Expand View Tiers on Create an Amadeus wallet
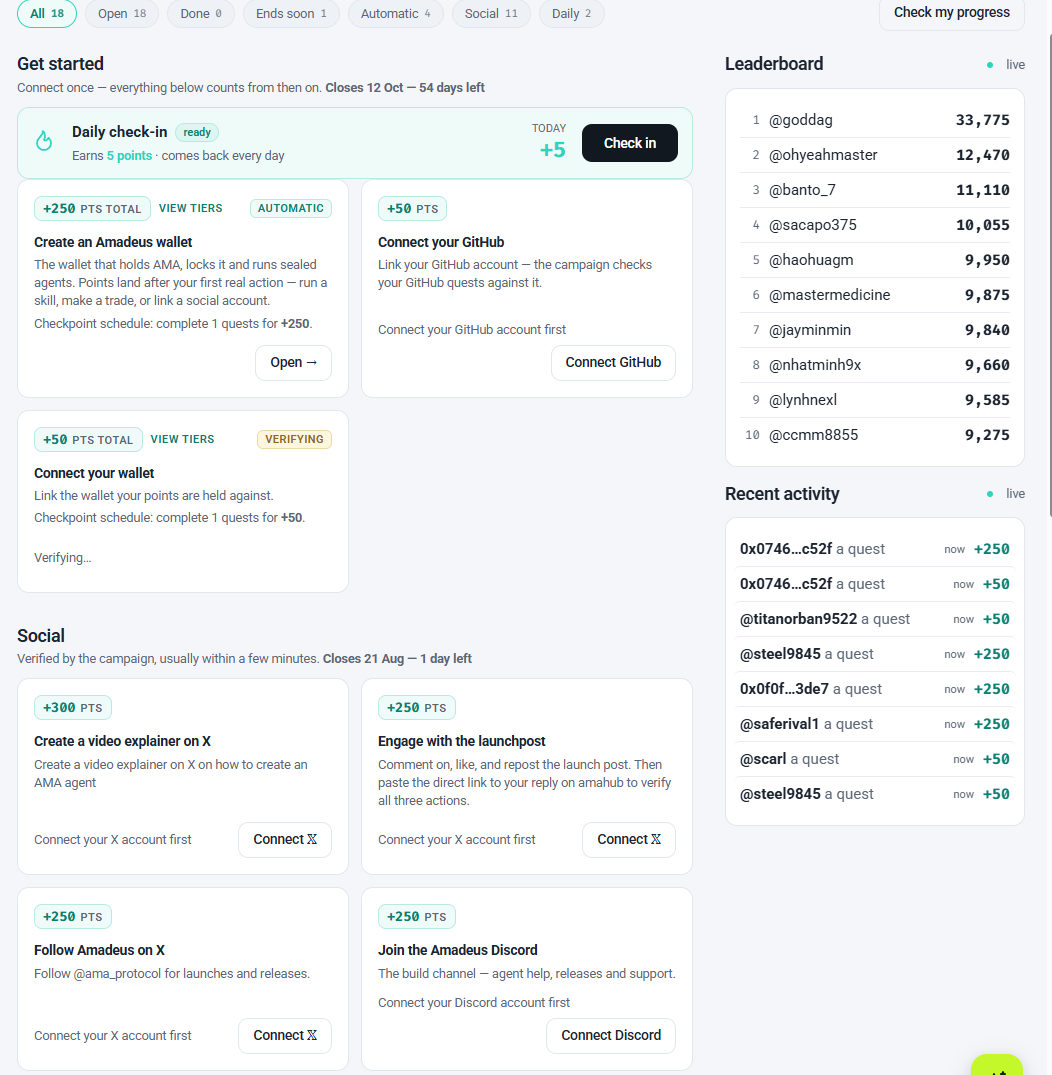The width and height of the screenshot is (1052, 1075). pos(191,208)
